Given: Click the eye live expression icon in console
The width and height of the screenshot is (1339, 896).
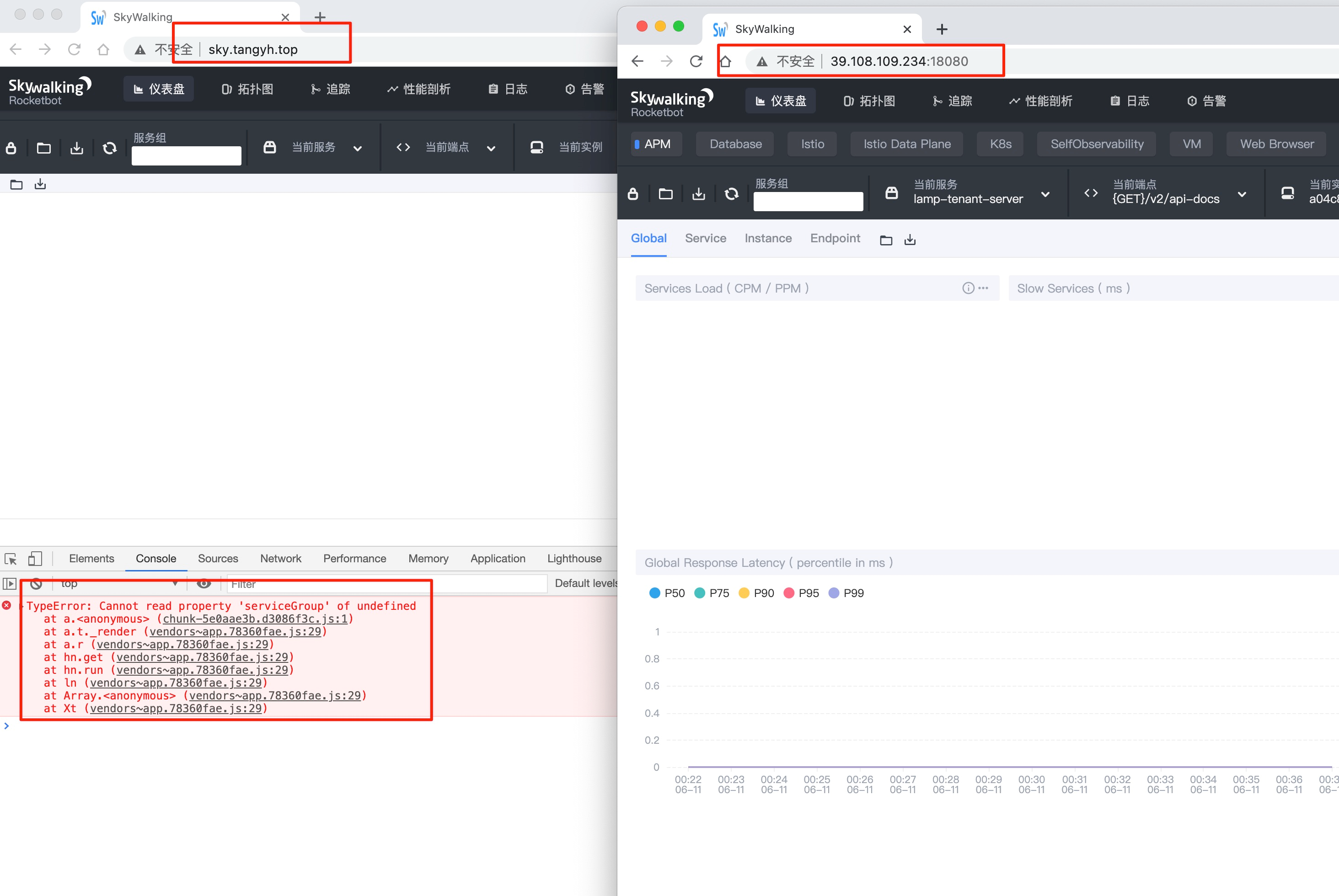Looking at the screenshot, I should [x=204, y=583].
